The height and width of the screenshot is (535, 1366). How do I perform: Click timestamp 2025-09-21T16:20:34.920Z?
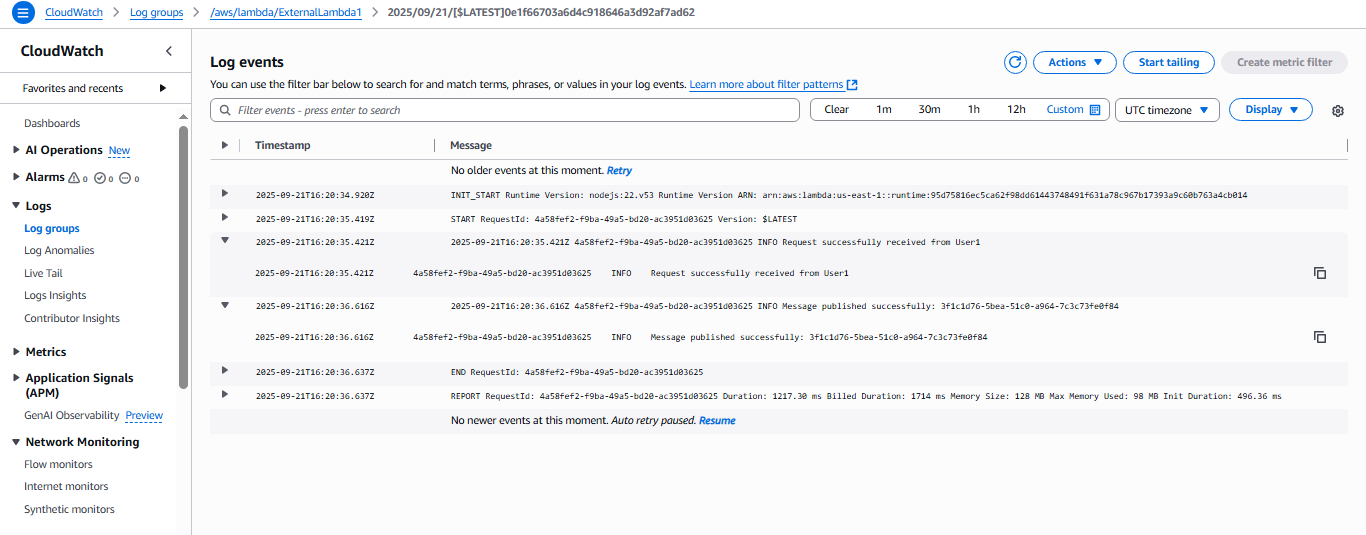[315, 196]
